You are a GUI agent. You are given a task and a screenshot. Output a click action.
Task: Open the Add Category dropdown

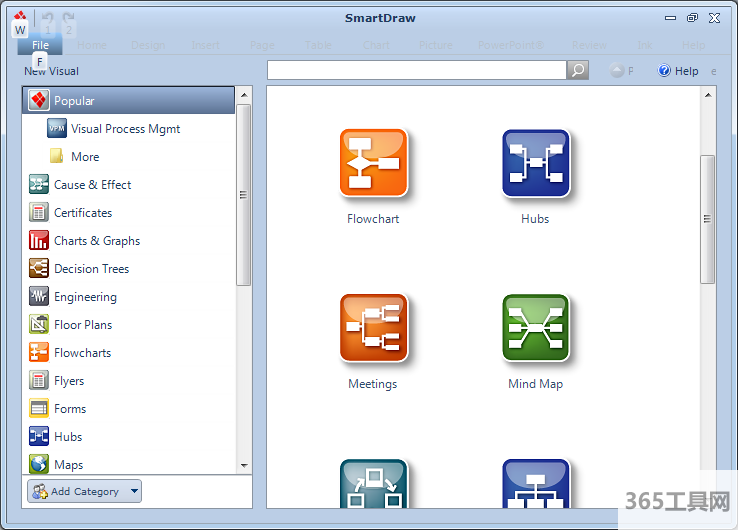point(84,491)
